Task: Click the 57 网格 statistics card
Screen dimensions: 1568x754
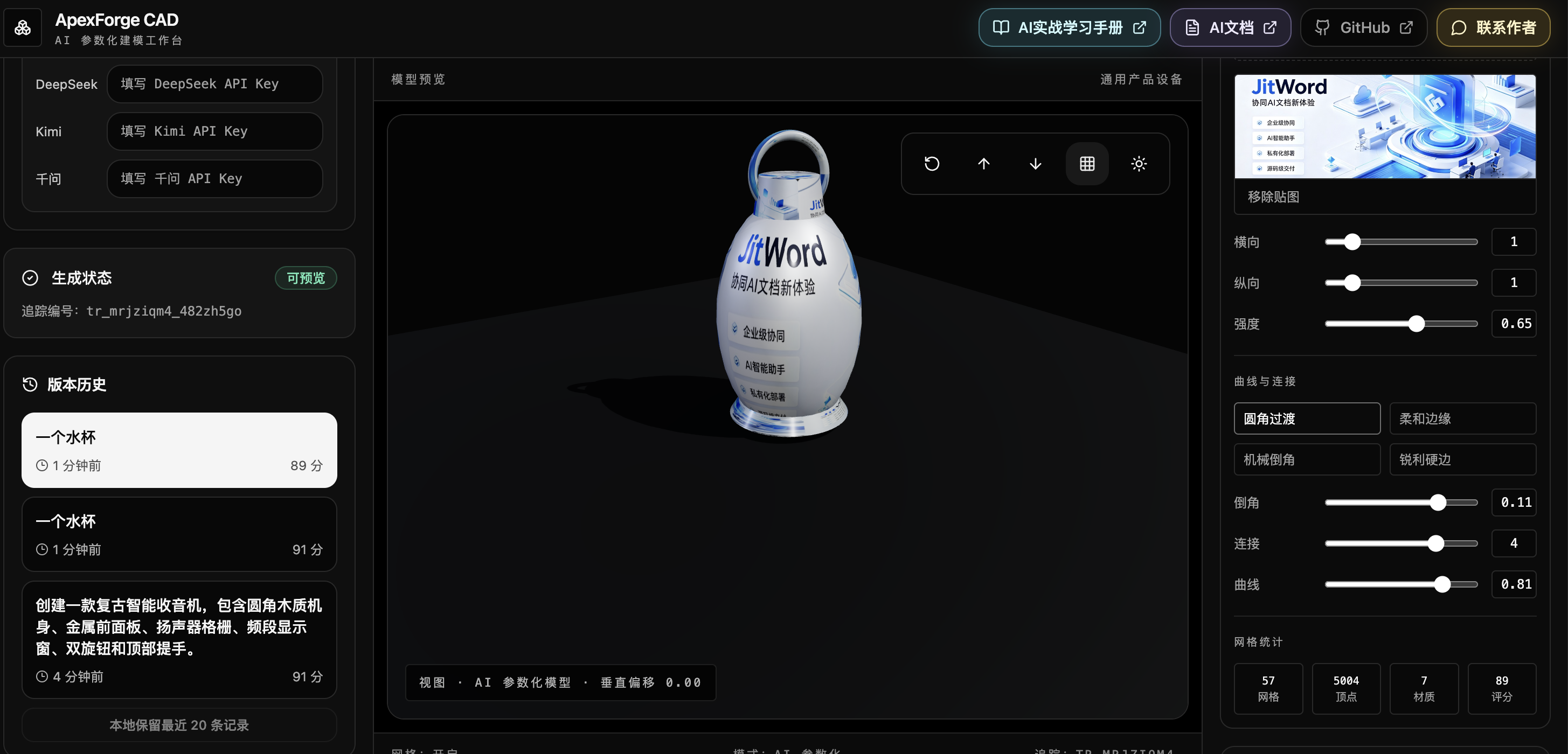Action: tap(1268, 688)
